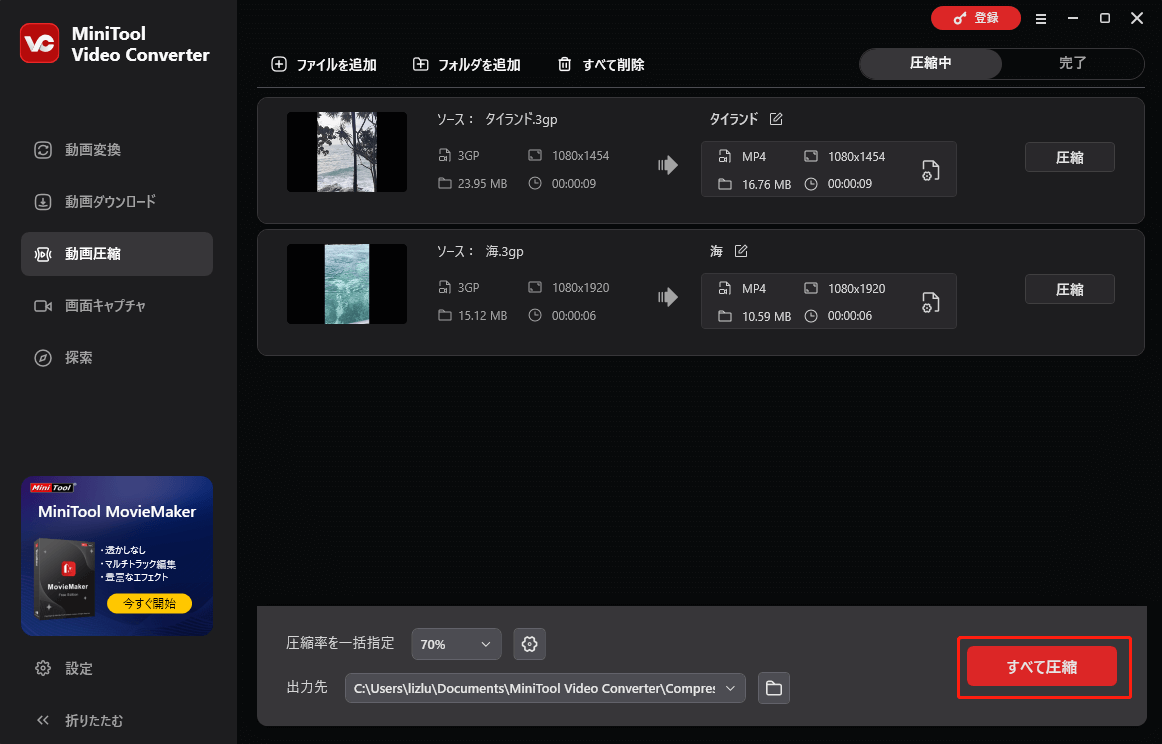Click the arrow icon in 海 row

click(x=668, y=296)
